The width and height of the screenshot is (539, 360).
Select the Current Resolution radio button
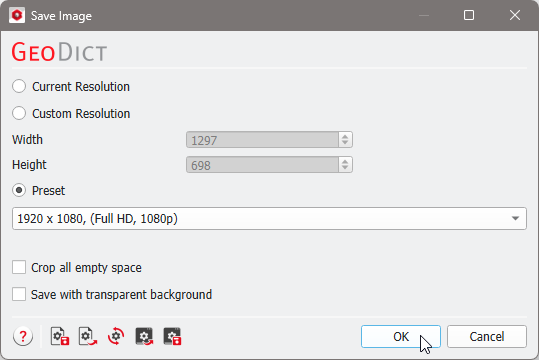(x=19, y=86)
